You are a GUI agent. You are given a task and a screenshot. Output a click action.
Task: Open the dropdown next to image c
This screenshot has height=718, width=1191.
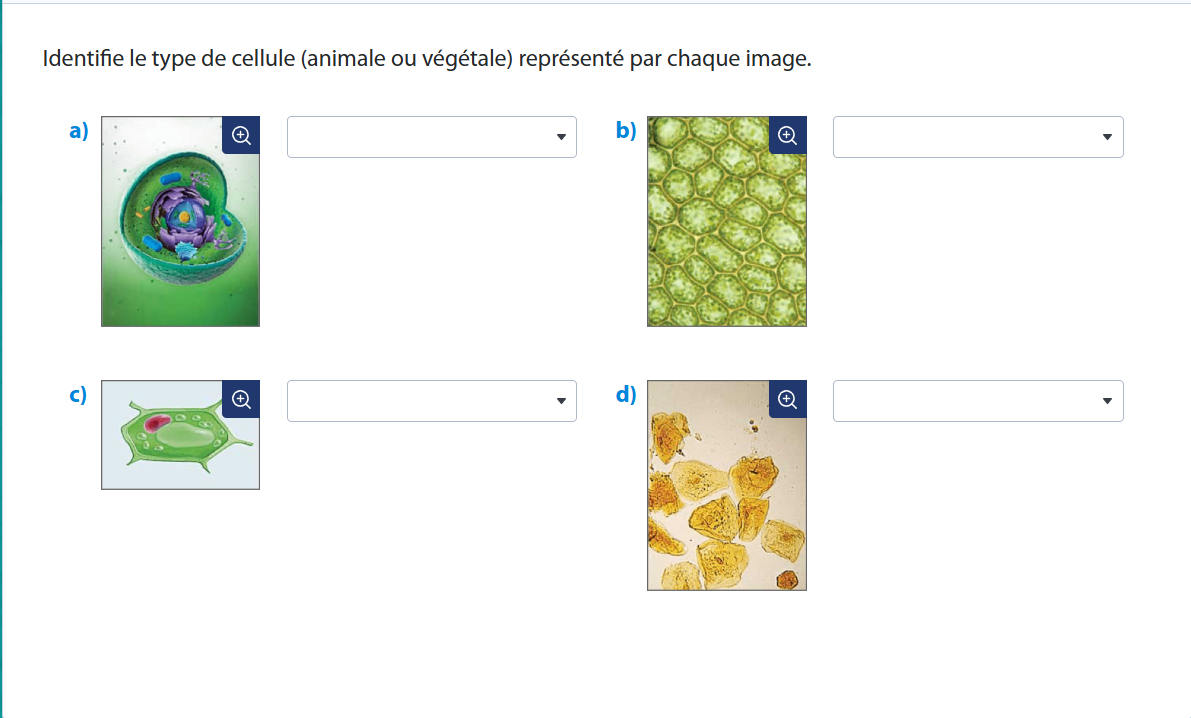pyautogui.click(x=431, y=401)
